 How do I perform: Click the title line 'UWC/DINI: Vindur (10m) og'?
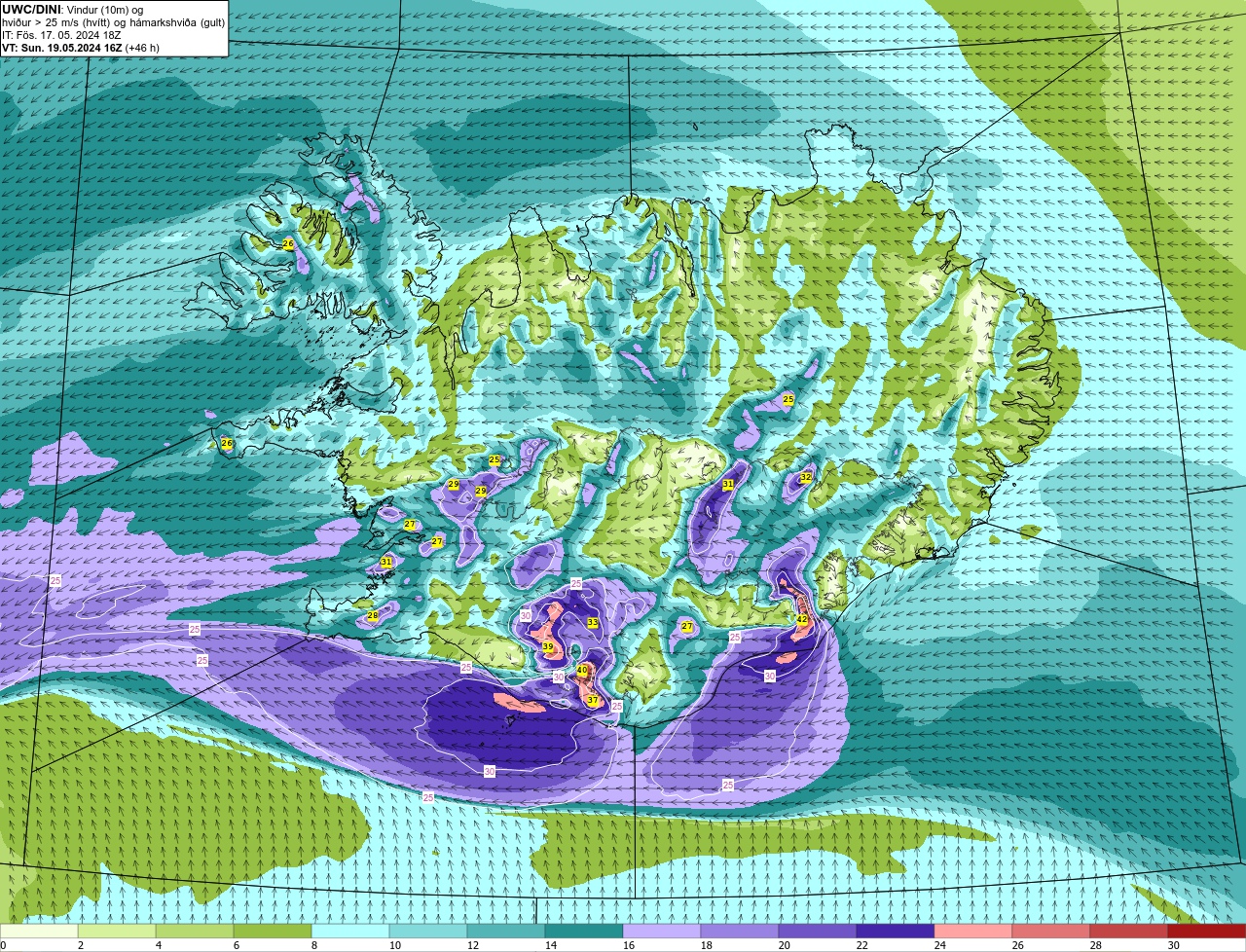[73, 10]
